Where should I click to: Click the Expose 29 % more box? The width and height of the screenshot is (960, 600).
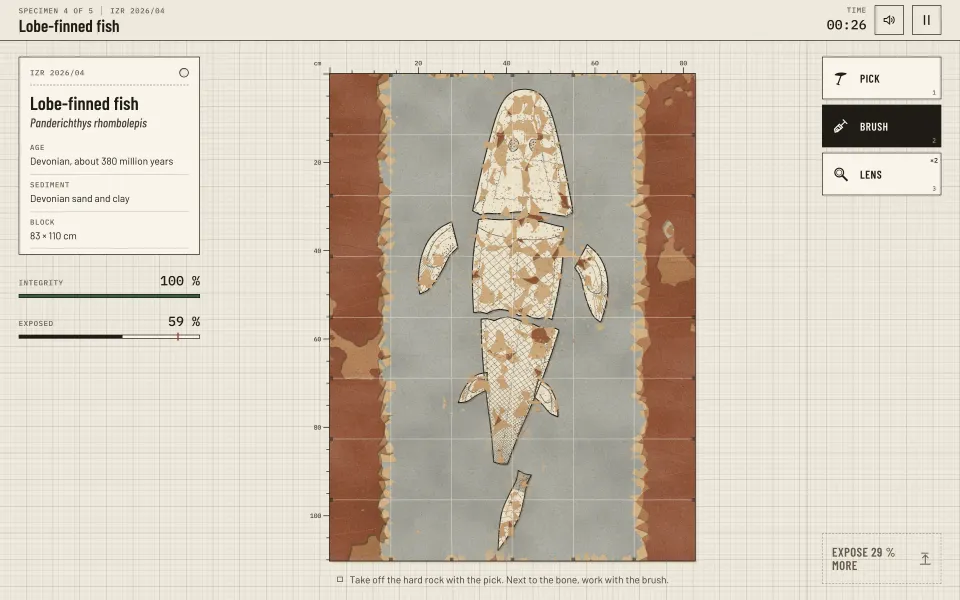click(881, 558)
